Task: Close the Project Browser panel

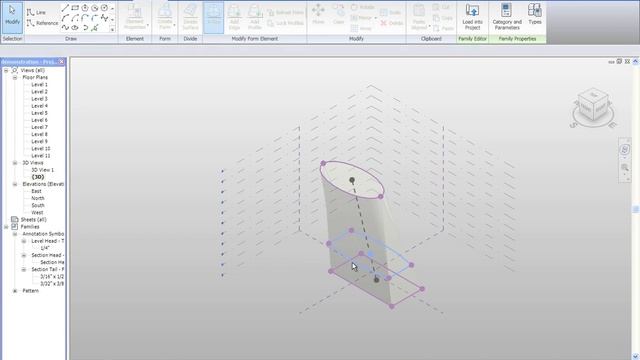Action: coord(62,62)
